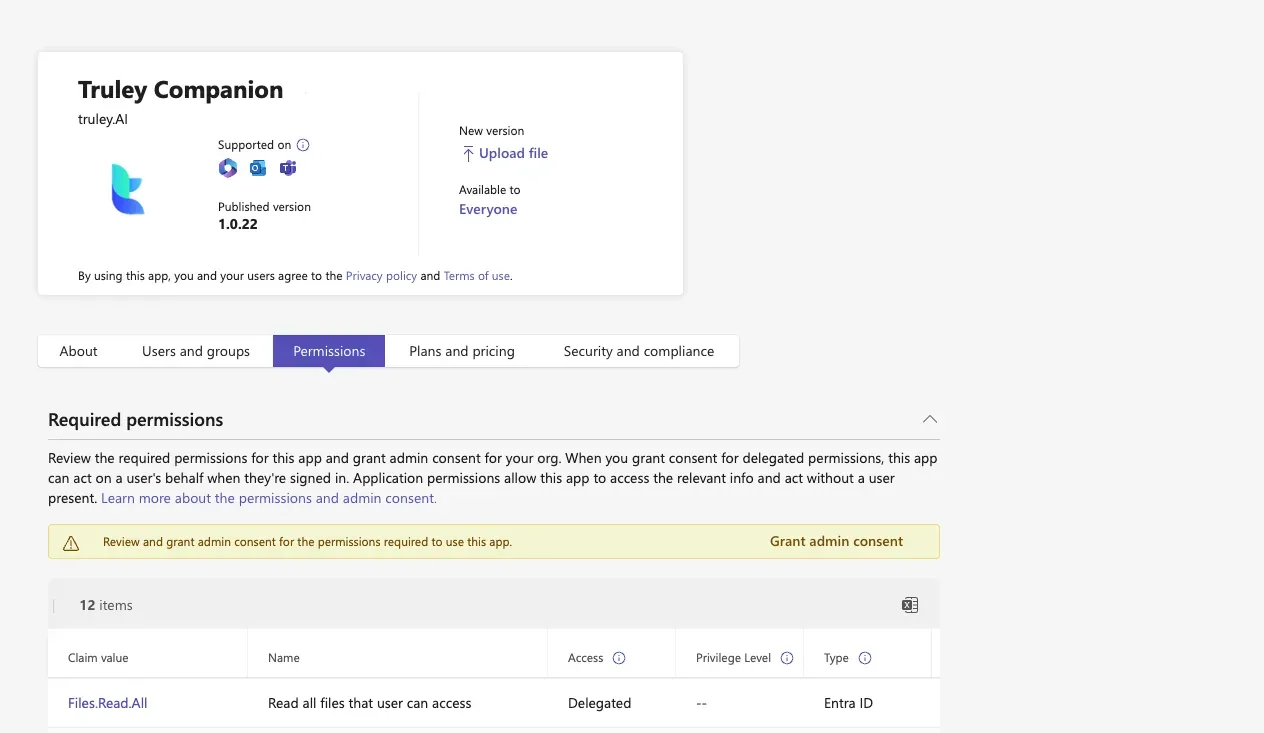Click the Microsoft 365 Copilot icon
The height and width of the screenshot is (733, 1264).
click(x=228, y=168)
